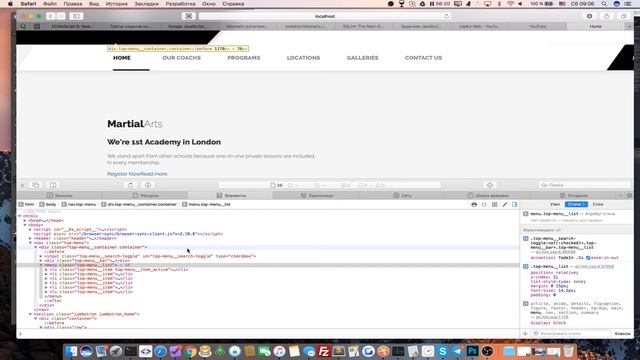The width and height of the screenshot is (640, 360).
Task: Open the Разработка menu in menu bar
Action: (x=180, y=4)
